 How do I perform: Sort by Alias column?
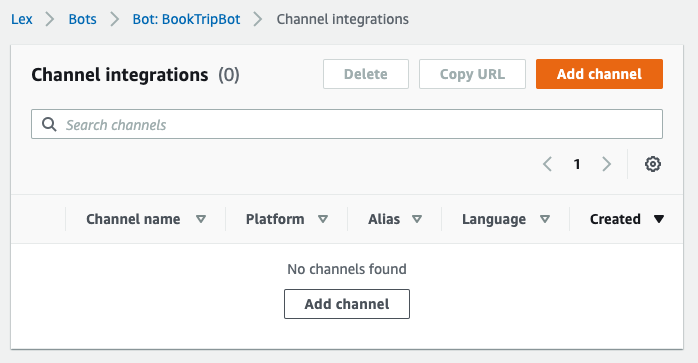point(395,219)
